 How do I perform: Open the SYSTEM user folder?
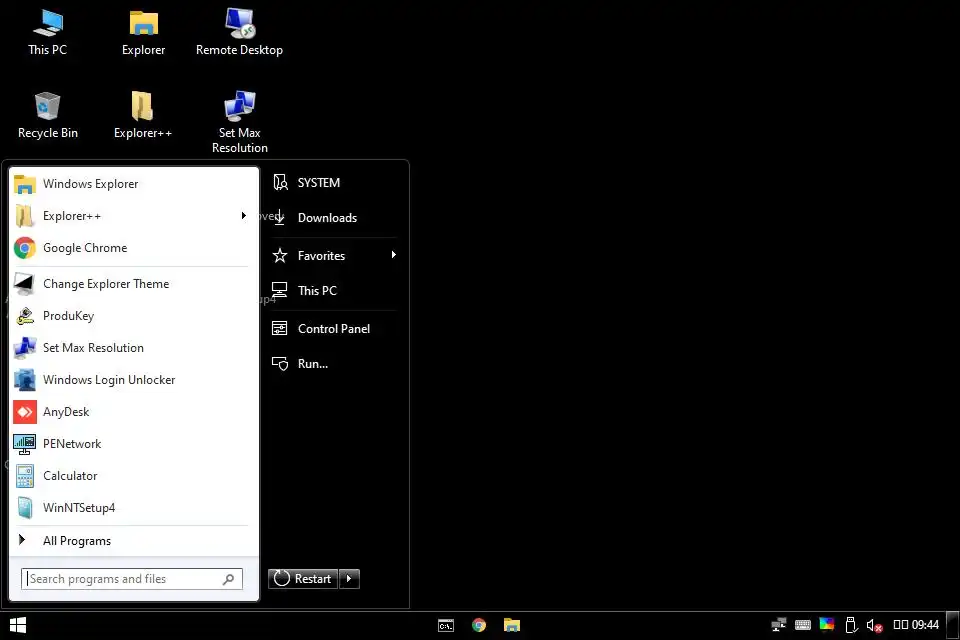click(x=334, y=183)
